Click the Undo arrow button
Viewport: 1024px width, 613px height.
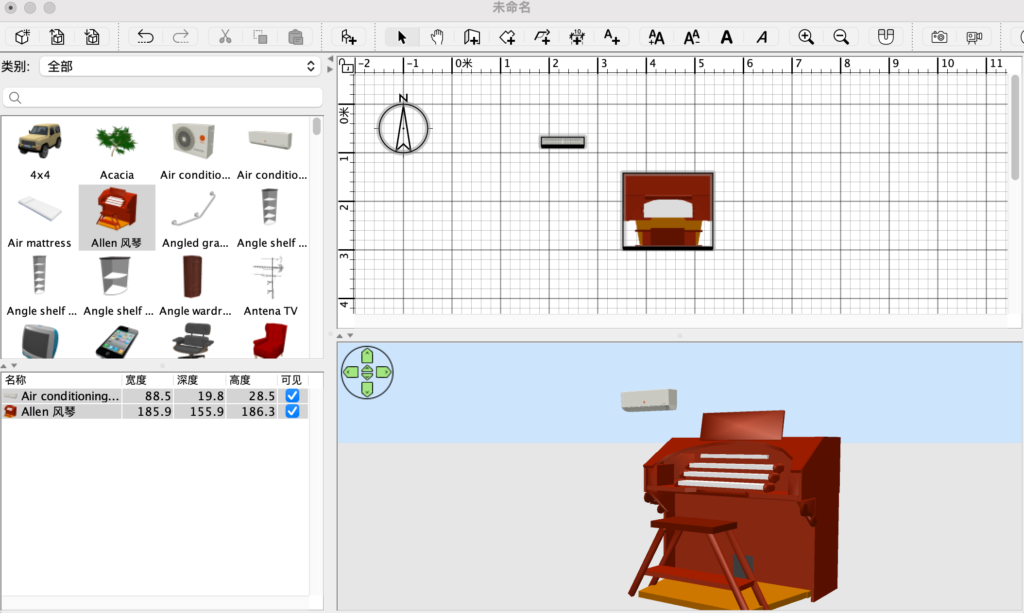click(143, 37)
